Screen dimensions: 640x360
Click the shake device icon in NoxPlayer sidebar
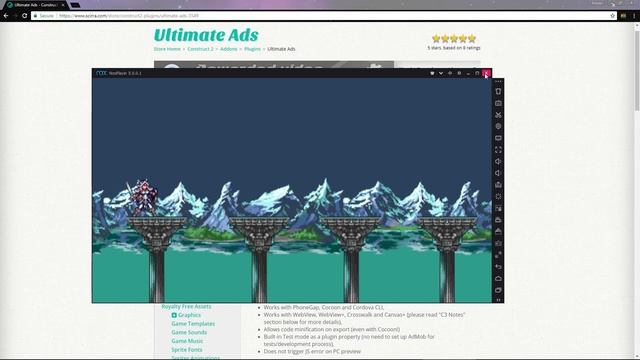click(498, 91)
